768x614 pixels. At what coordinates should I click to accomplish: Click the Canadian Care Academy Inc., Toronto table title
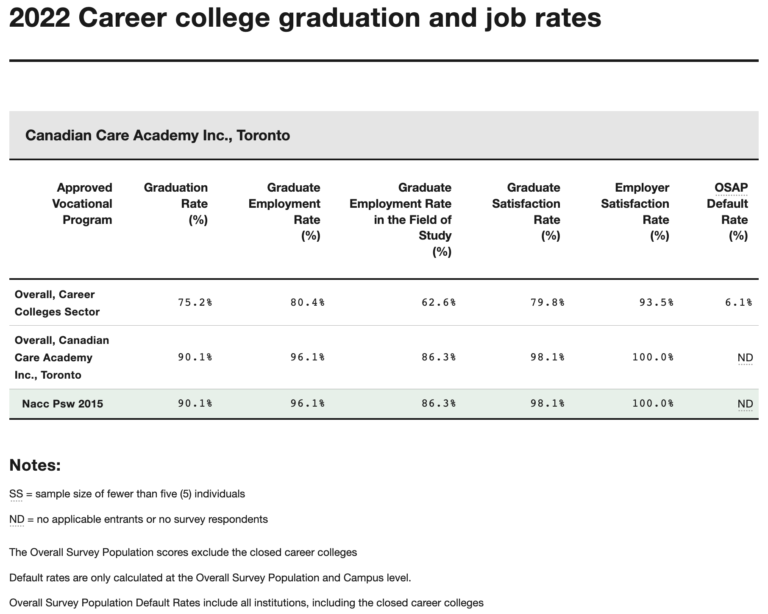(158, 135)
